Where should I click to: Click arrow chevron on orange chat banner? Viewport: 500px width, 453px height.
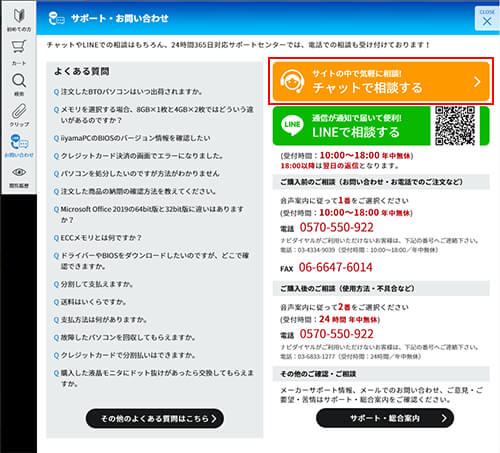477,82
